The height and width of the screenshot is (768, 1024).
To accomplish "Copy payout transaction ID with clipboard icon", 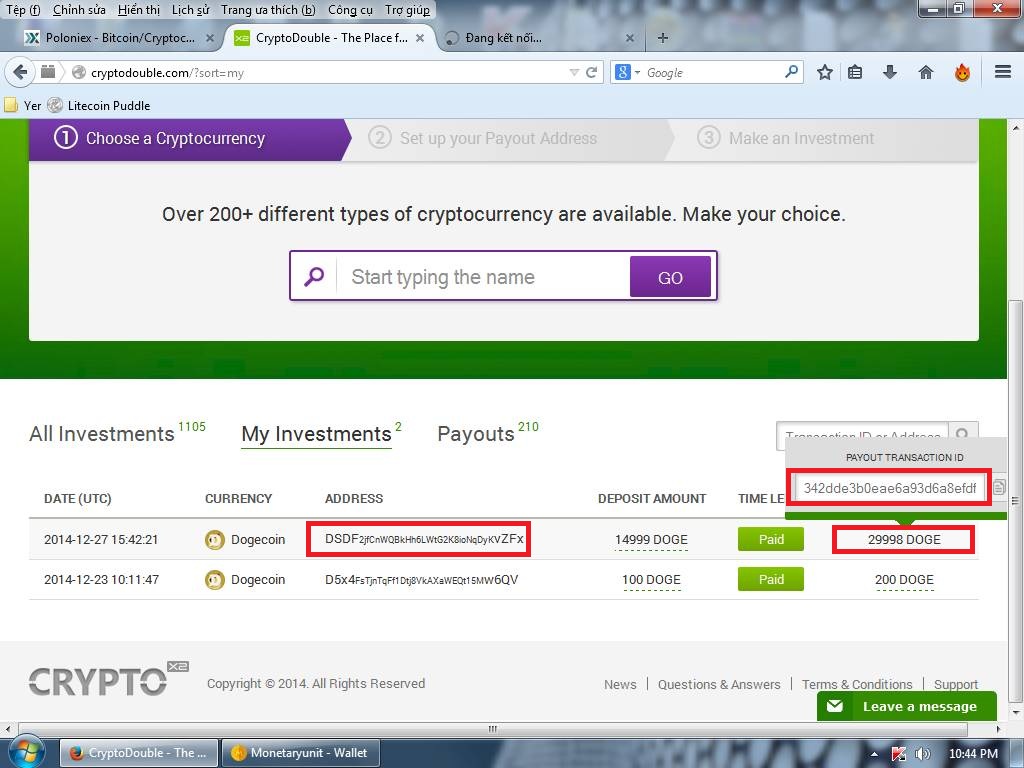I will pyautogui.click(x=999, y=487).
